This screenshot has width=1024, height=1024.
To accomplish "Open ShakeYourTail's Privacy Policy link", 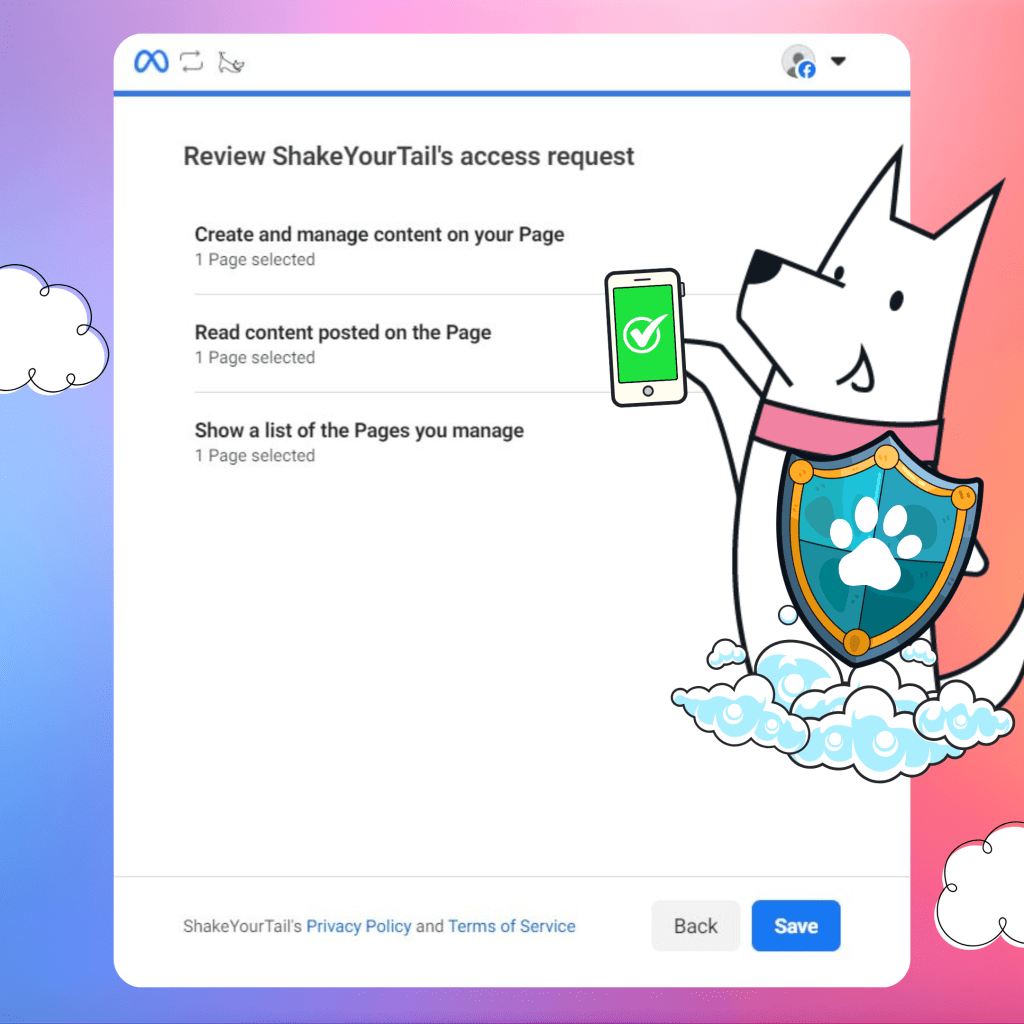I will pyautogui.click(x=358, y=926).
